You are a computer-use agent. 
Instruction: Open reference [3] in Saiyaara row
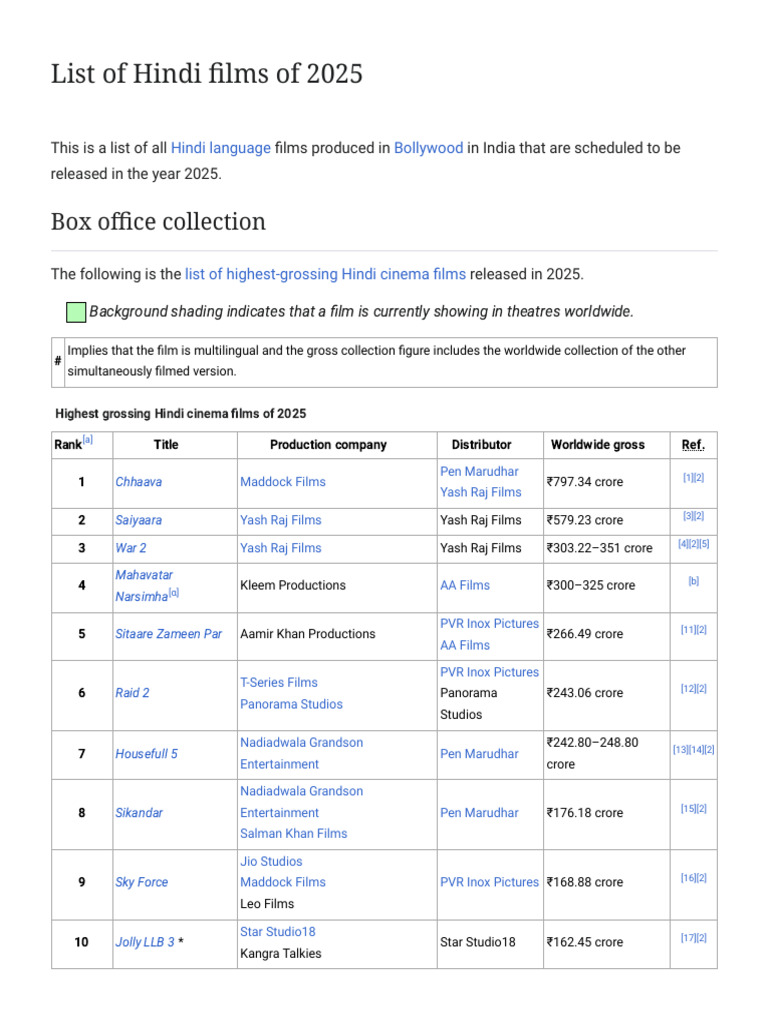click(x=688, y=517)
